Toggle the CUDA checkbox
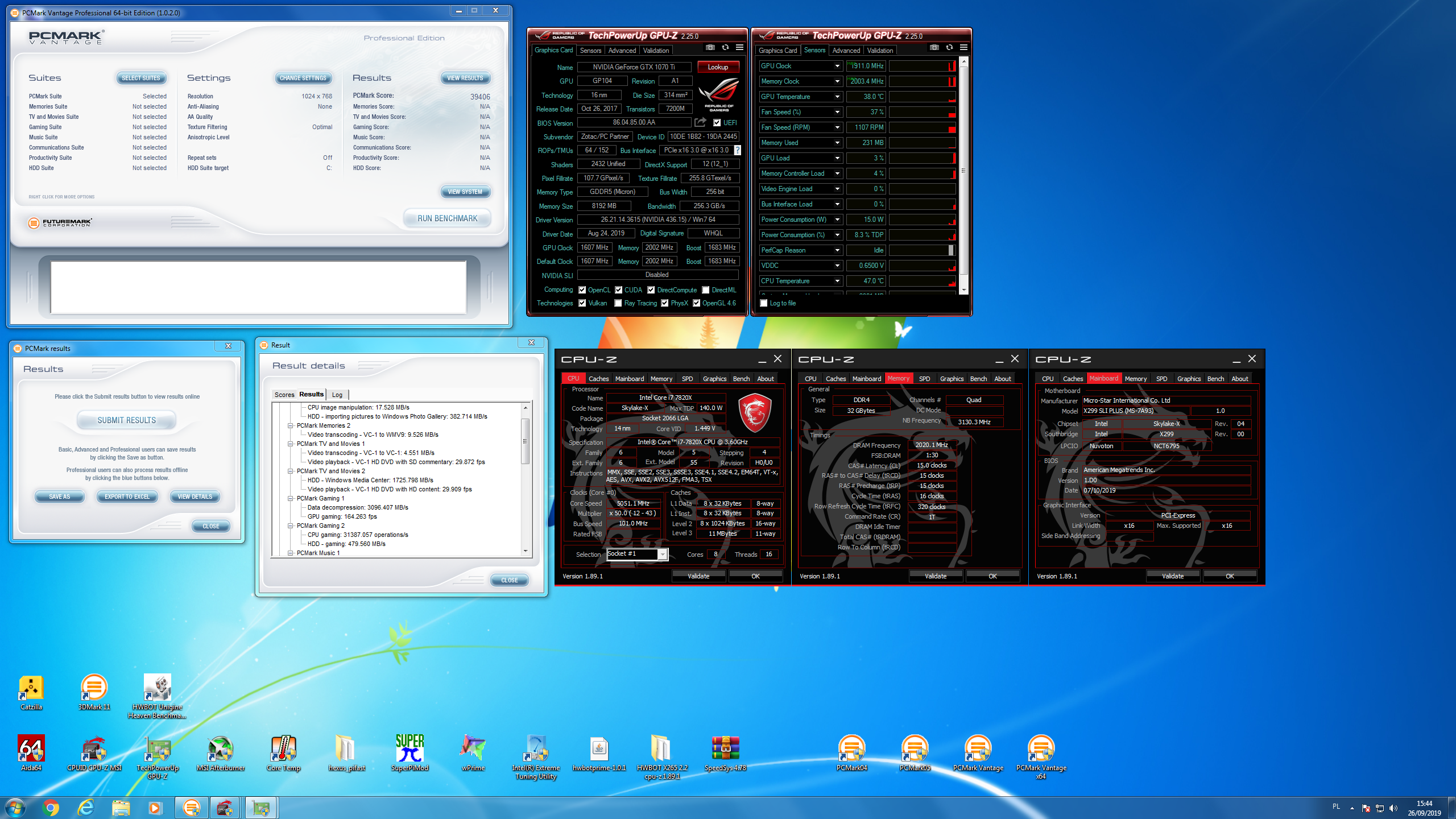 [x=619, y=290]
